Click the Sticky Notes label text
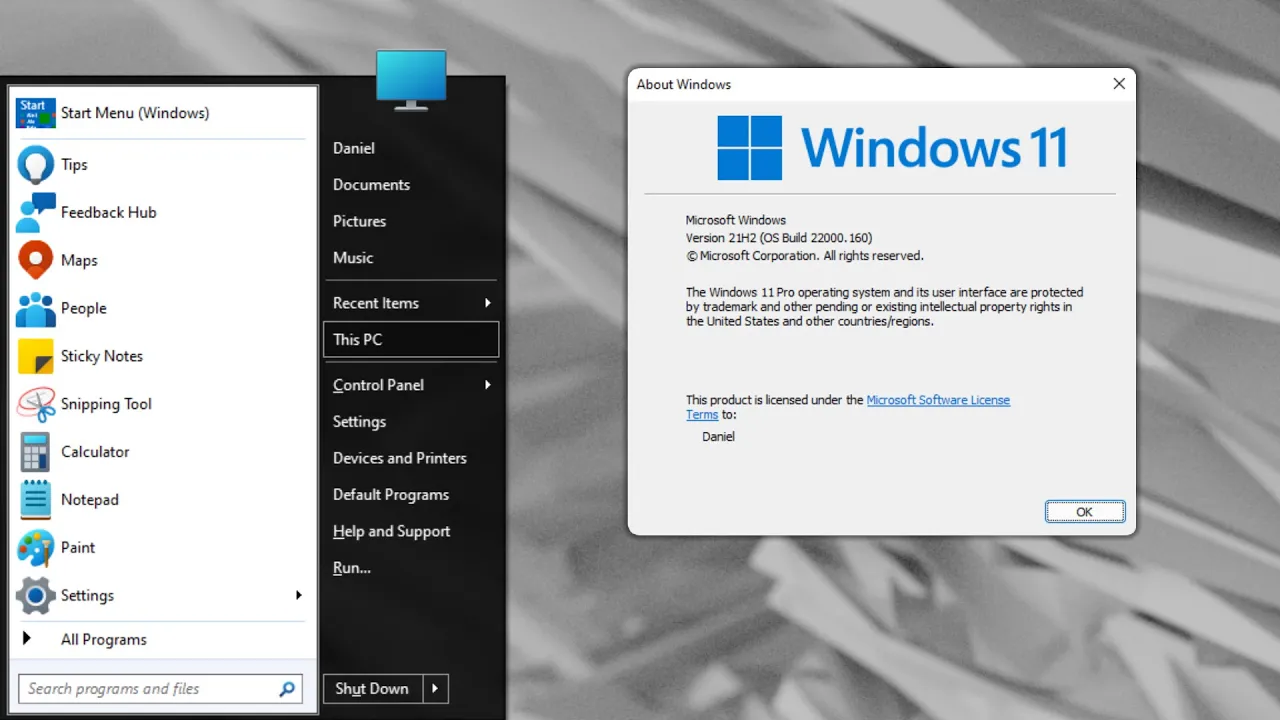 102,356
